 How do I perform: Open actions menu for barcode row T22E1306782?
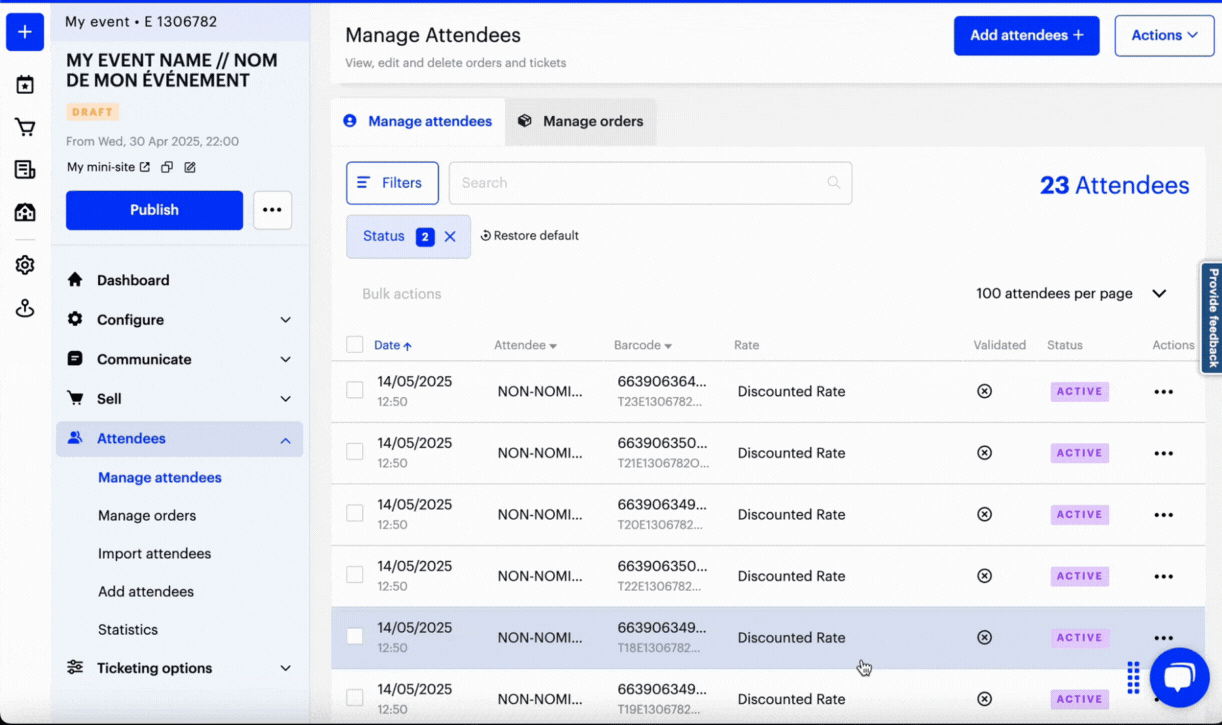coord(1163,576)
